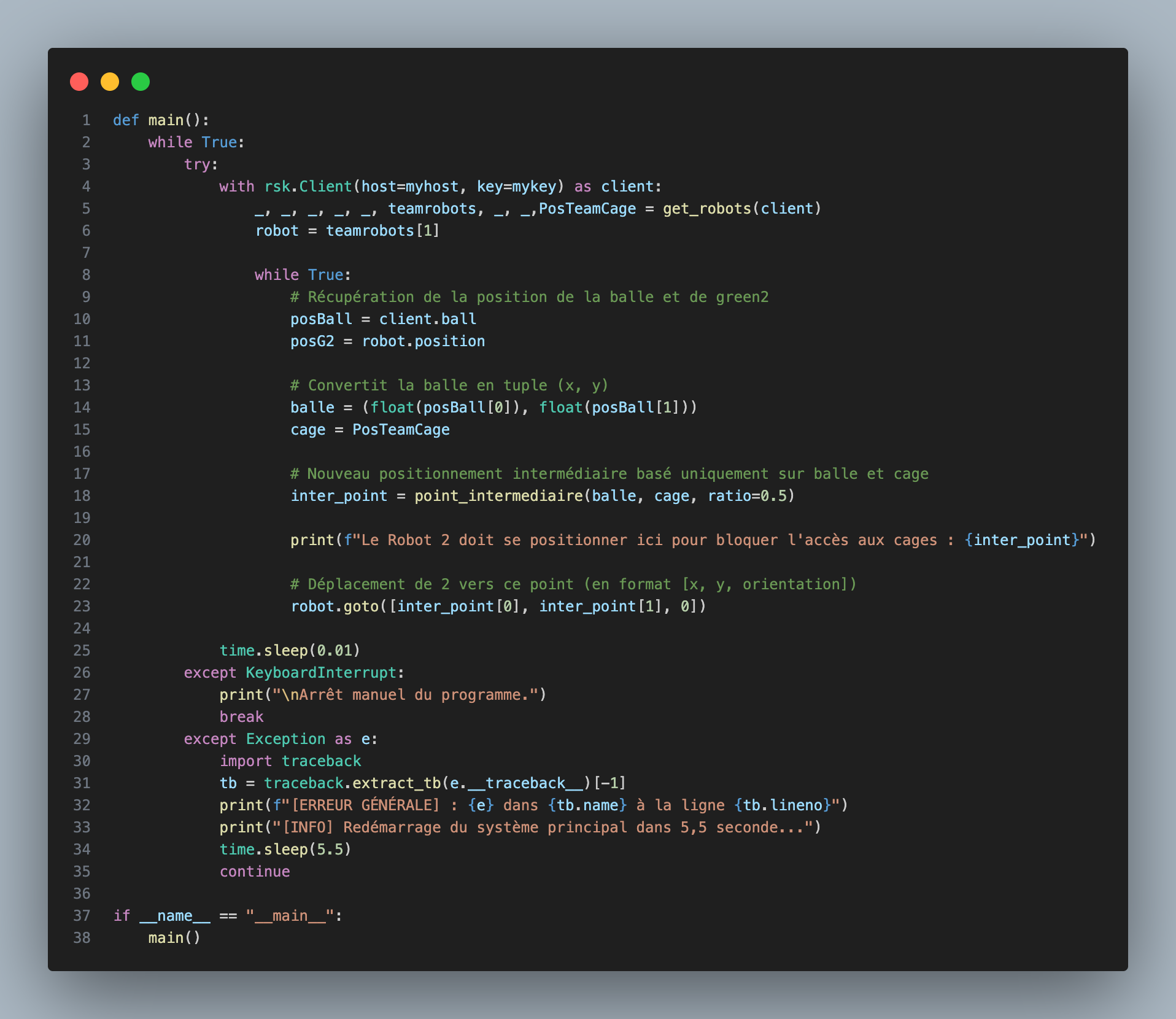Click line number 20 in the gutter
Image resolution: width=1176 pixels, height=1019 pixels.
[82, 540]
